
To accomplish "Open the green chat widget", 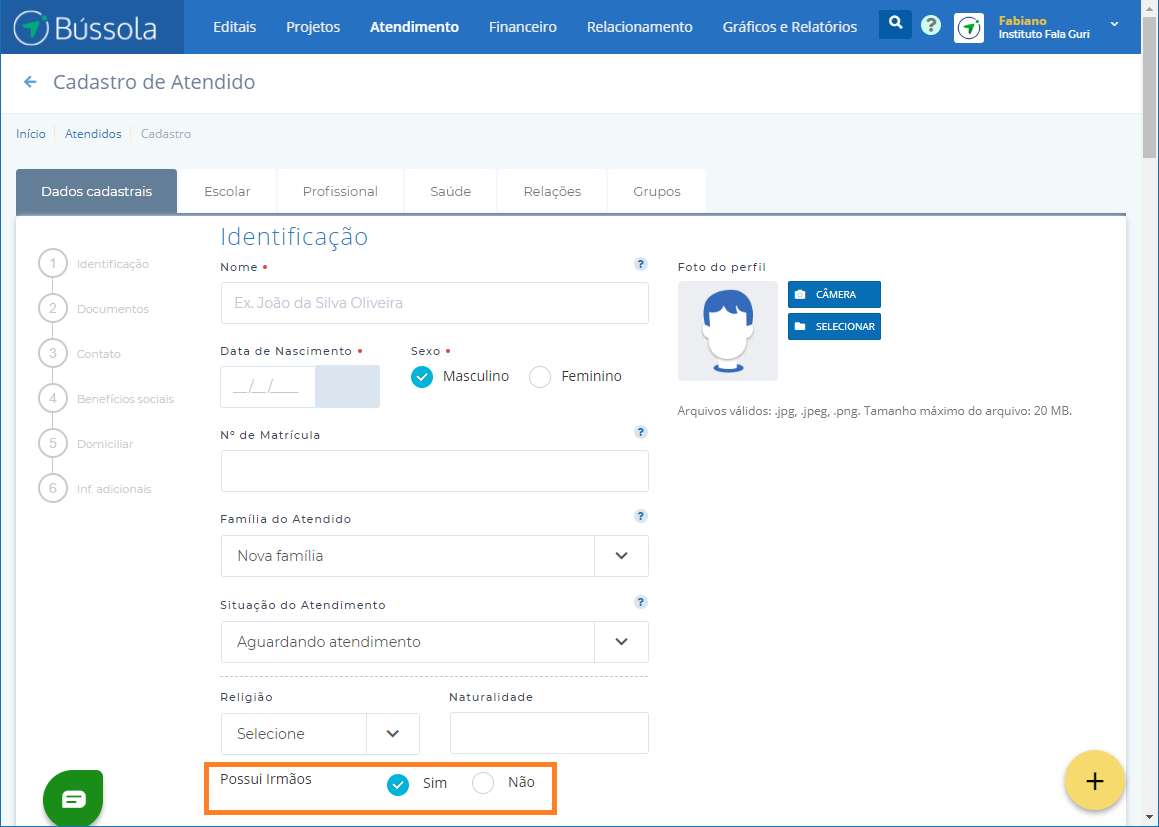I will (74, 798).
